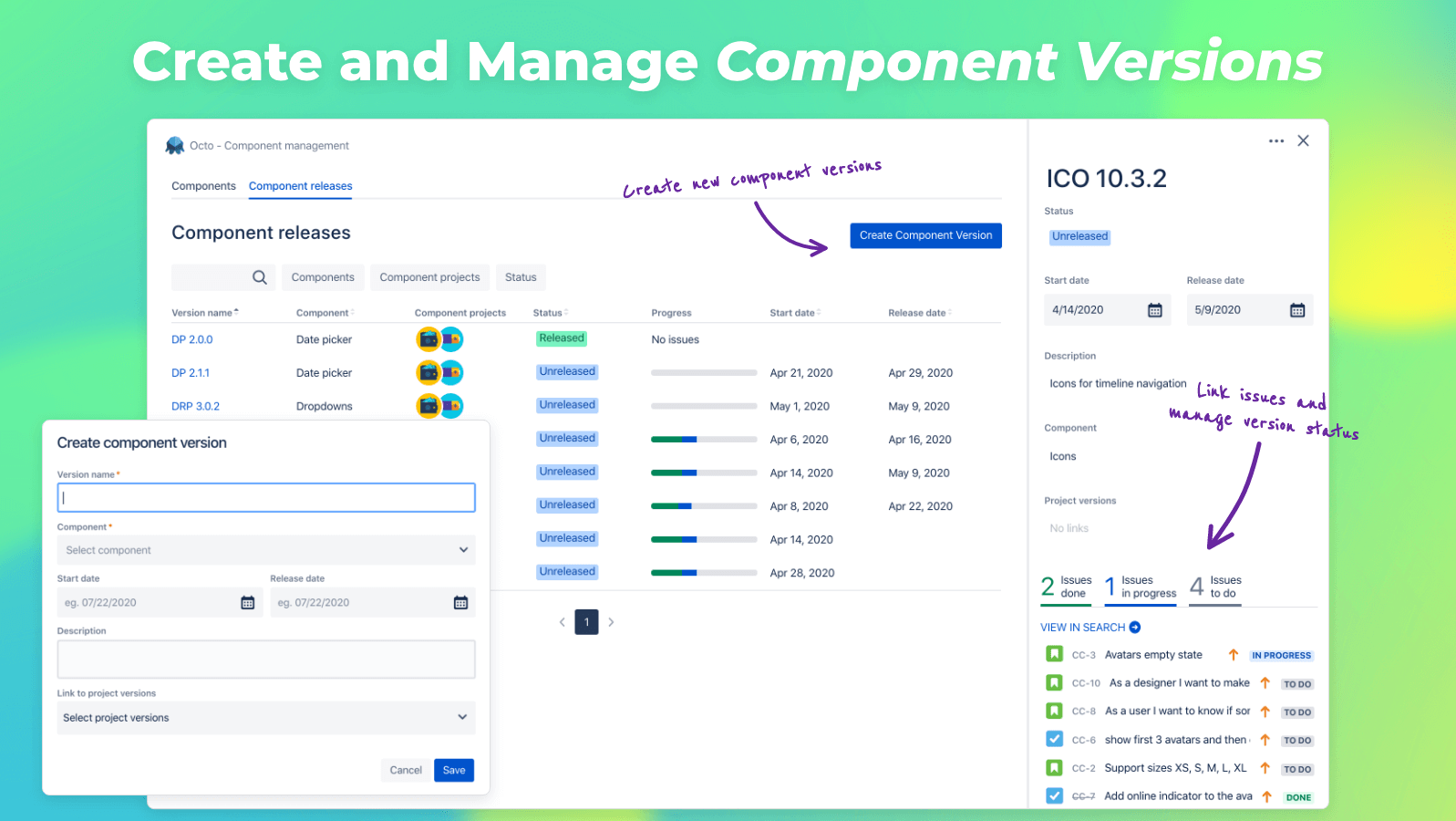Click progress bar for Apr 6, 2020 row

point(704,440)
